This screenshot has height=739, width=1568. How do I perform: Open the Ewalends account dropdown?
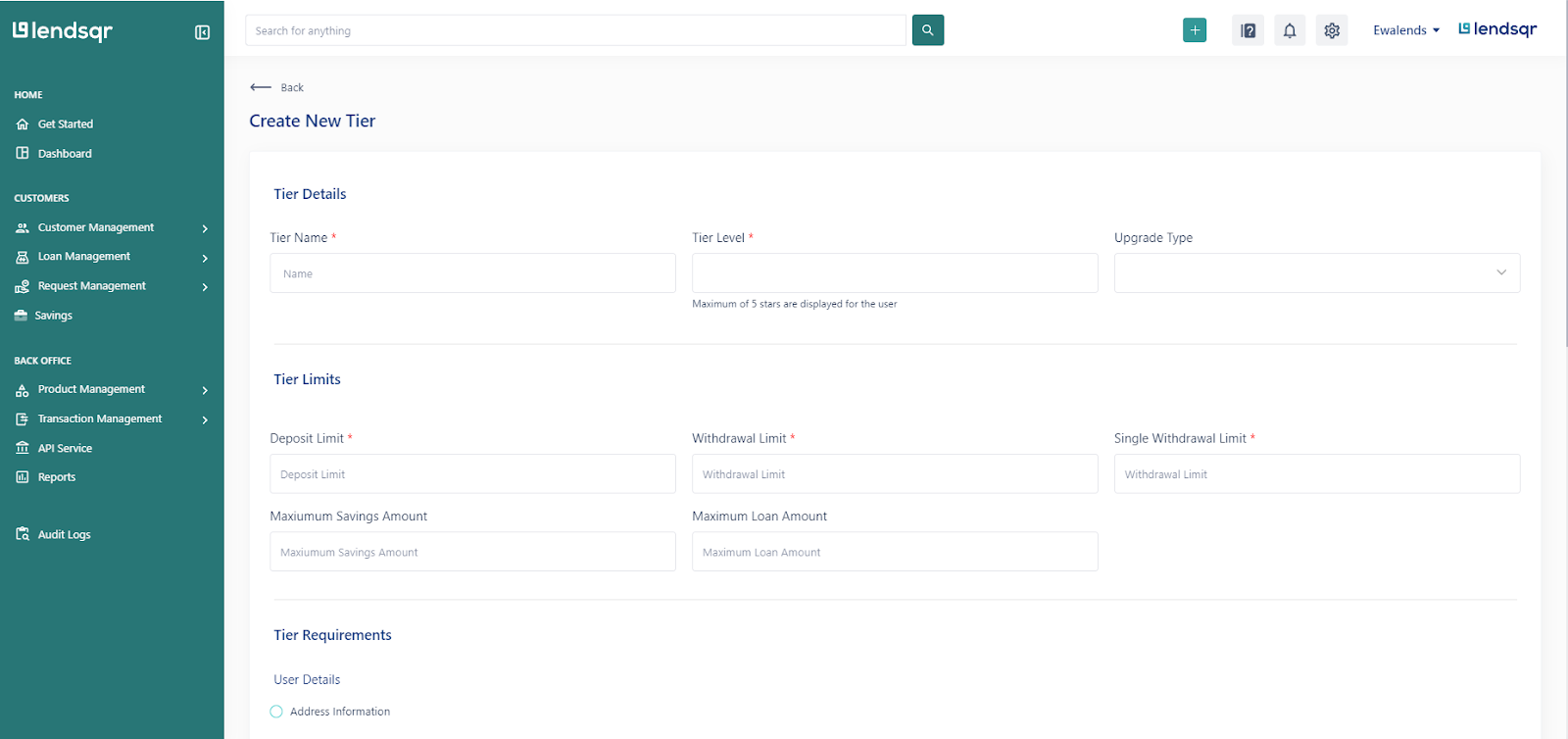[x=1406, y=30]
